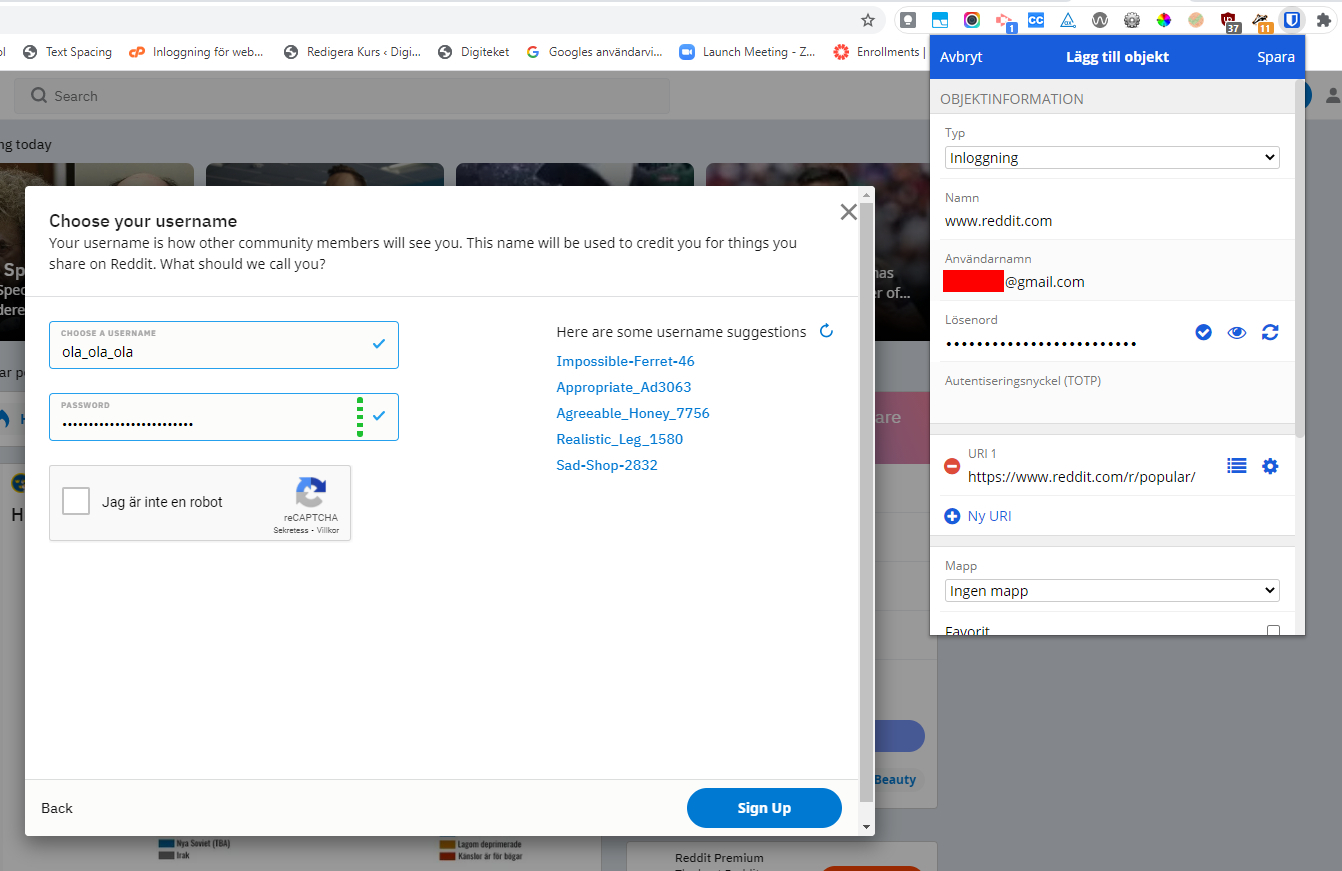Select suggestion Impossible-Ferret-46

pyautogui.click(x=625, y=361)
